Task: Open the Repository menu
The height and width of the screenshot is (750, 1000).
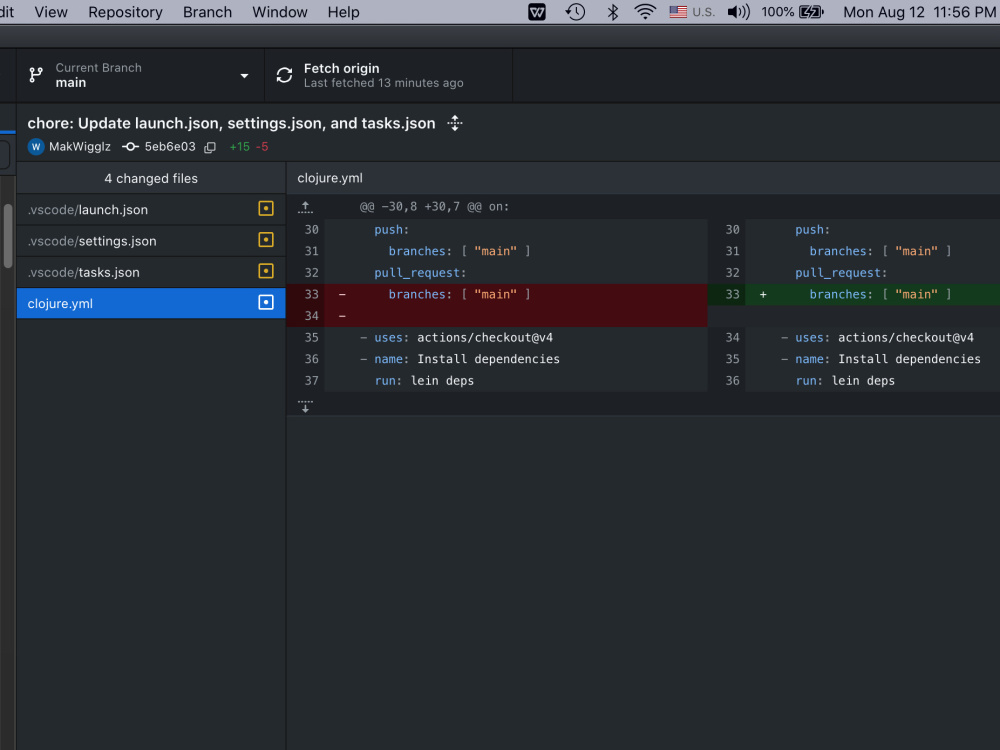Action: point(125,12)
